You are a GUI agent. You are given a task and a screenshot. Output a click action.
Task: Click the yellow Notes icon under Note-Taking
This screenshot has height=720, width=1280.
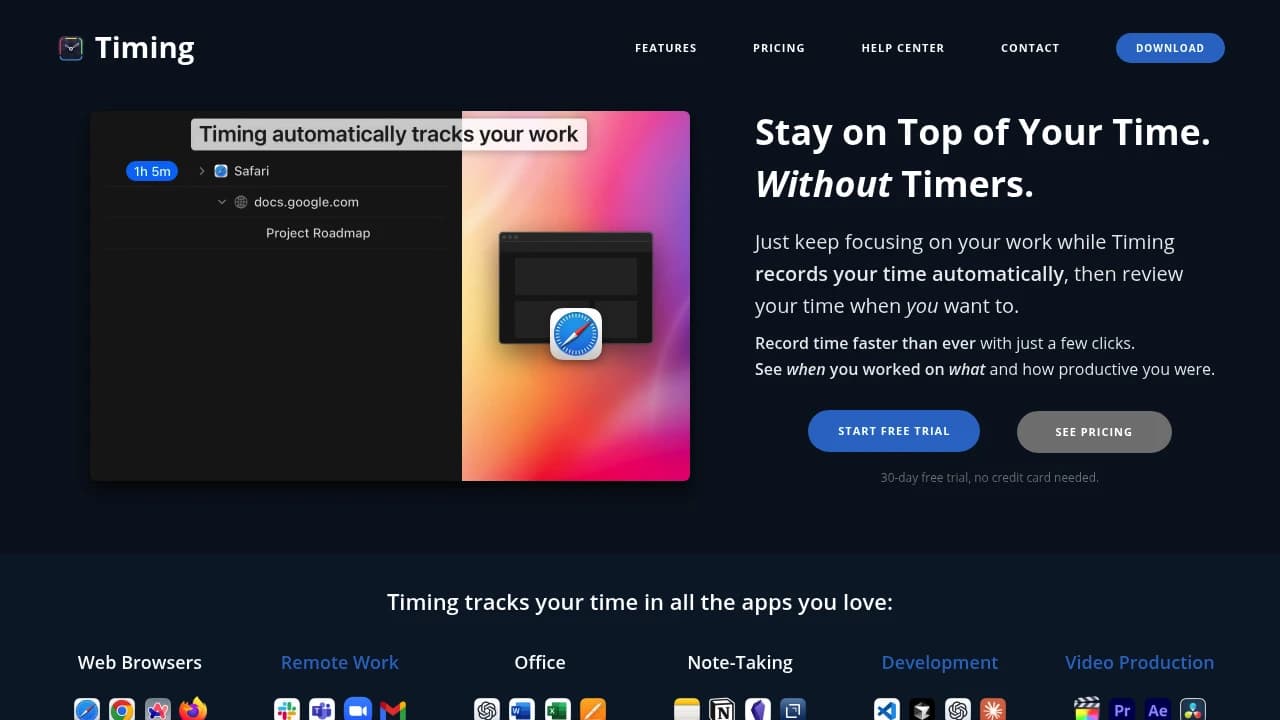(687, 709)
